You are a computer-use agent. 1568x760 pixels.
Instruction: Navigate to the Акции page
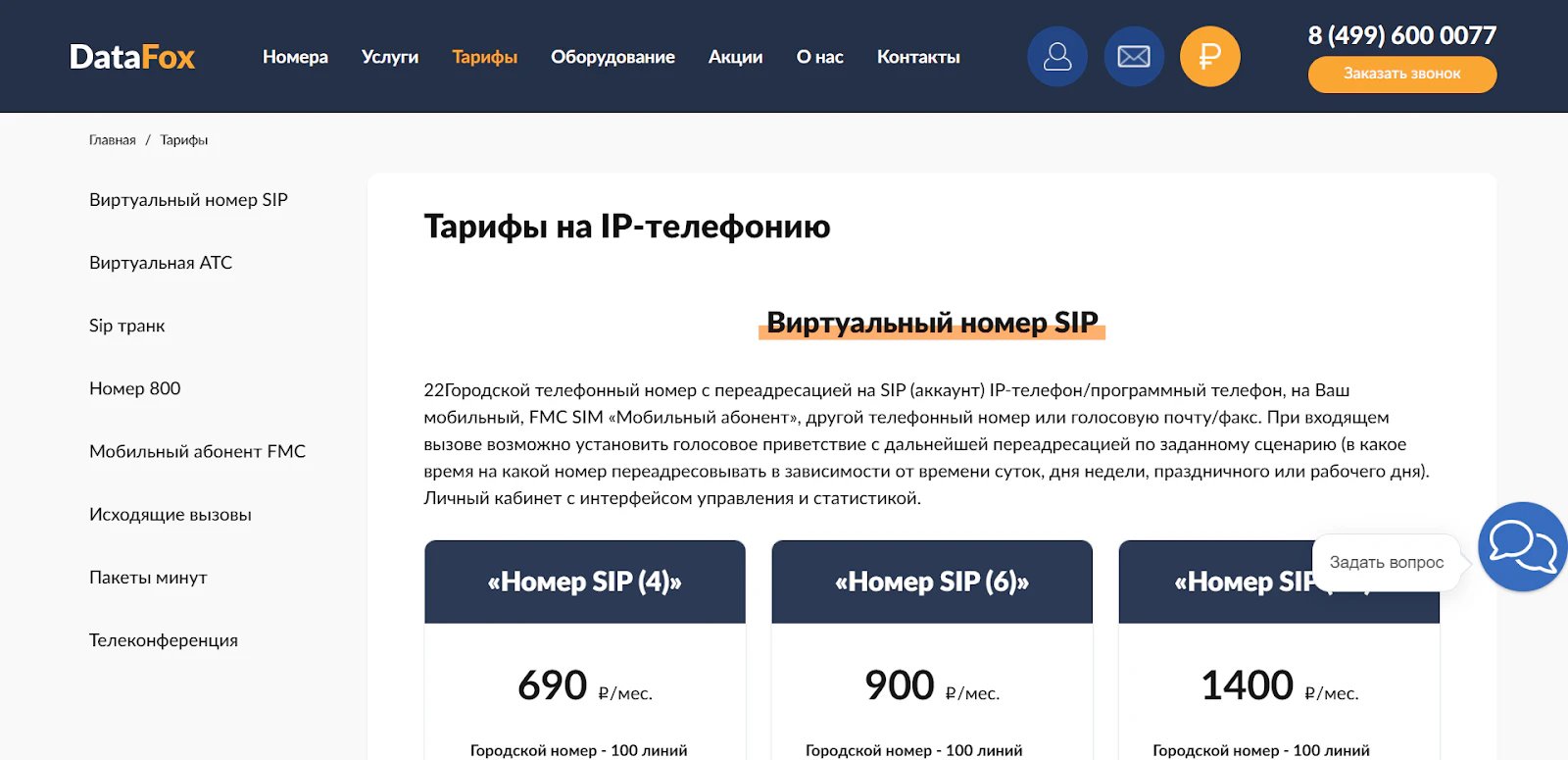736,57
